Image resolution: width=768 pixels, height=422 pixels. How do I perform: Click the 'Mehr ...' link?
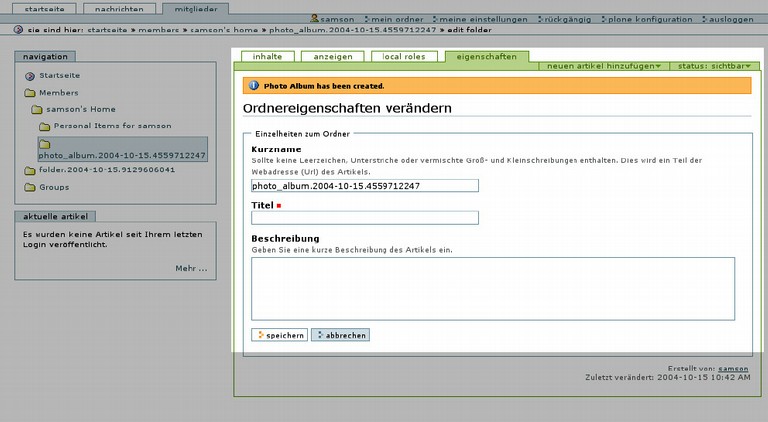191,268
